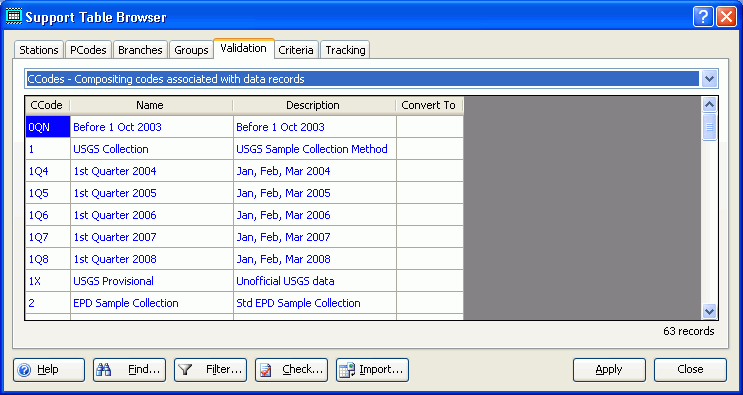Image resolution: width=743 pixels, height=395 pixels.
Task: Click the vertical scrollbar thumb
Action: pyautogui.click(x=709, y=127)
